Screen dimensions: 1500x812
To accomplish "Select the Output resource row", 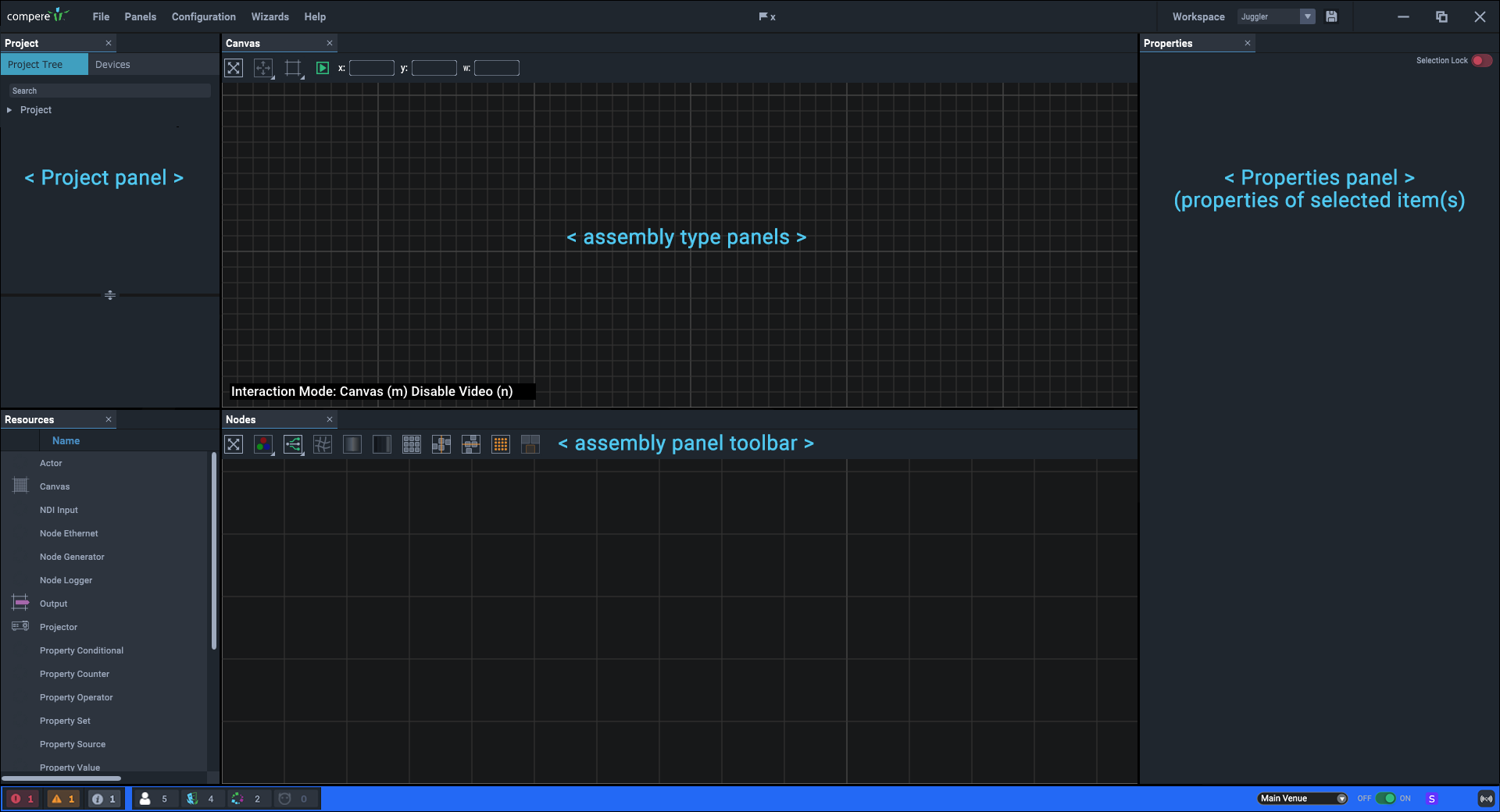I will tap(104, 604).
